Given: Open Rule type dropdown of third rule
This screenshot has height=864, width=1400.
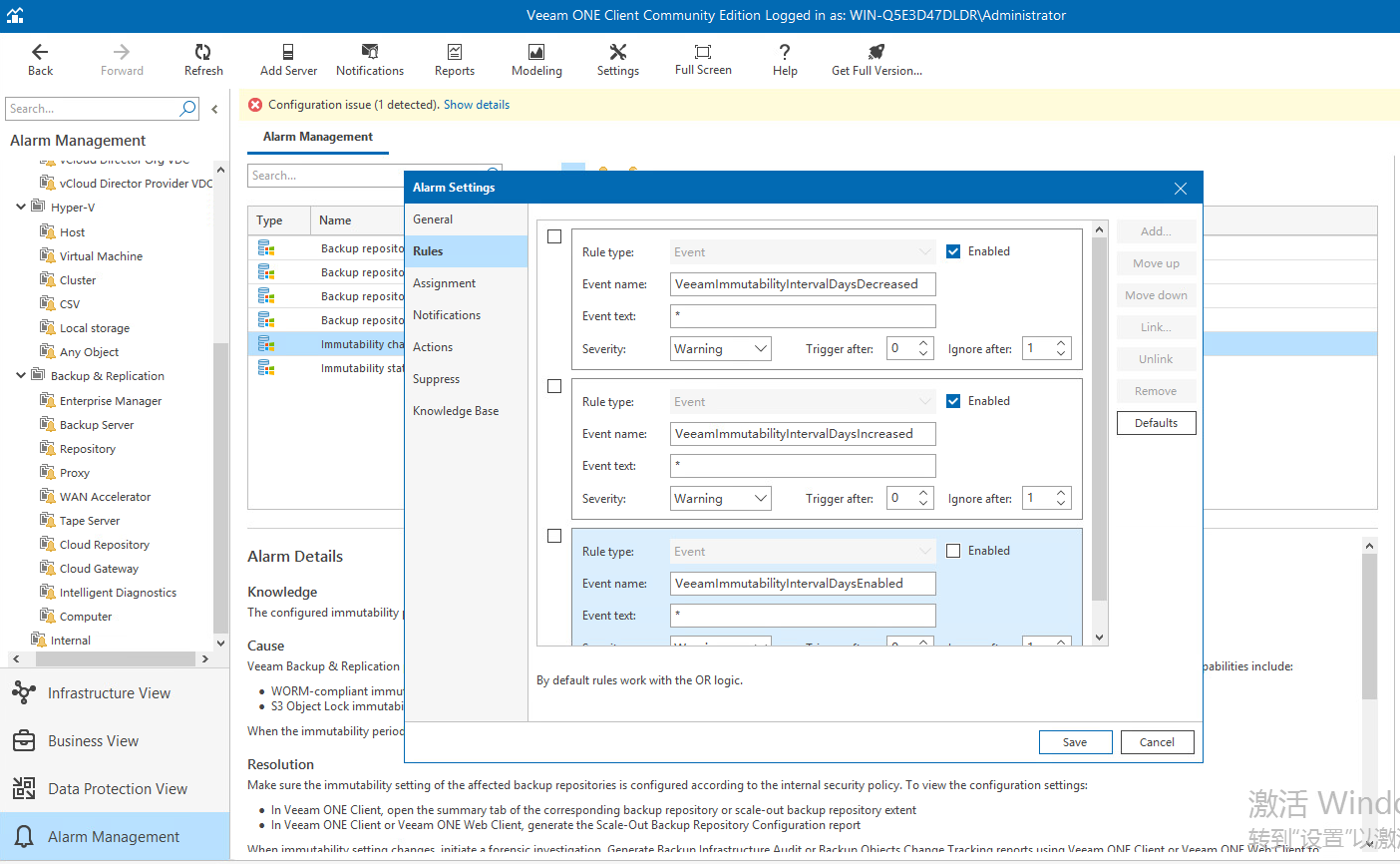Looking at the screenshot, I should 803,552.
